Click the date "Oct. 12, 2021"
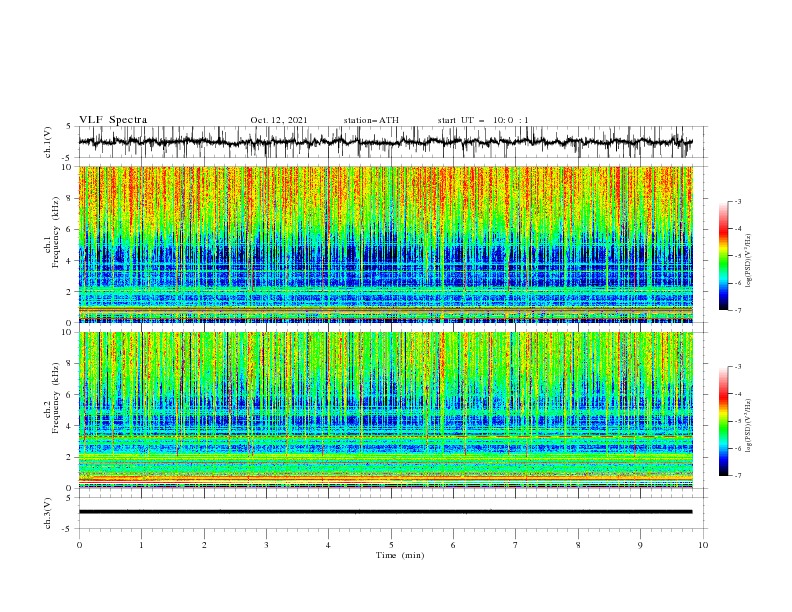 pos(279,120)
